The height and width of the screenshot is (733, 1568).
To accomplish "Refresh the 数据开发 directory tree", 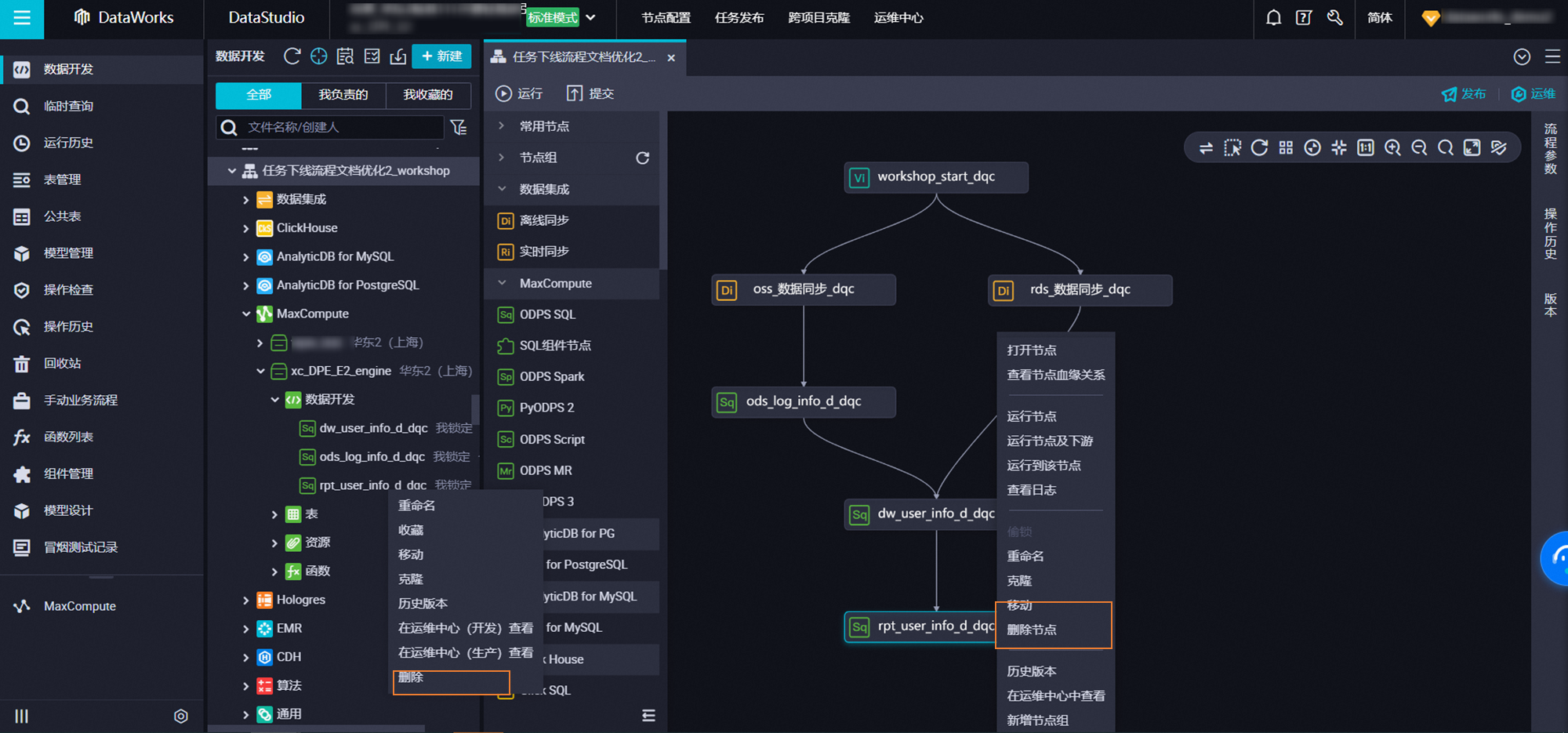I will (x=292, y=56).
